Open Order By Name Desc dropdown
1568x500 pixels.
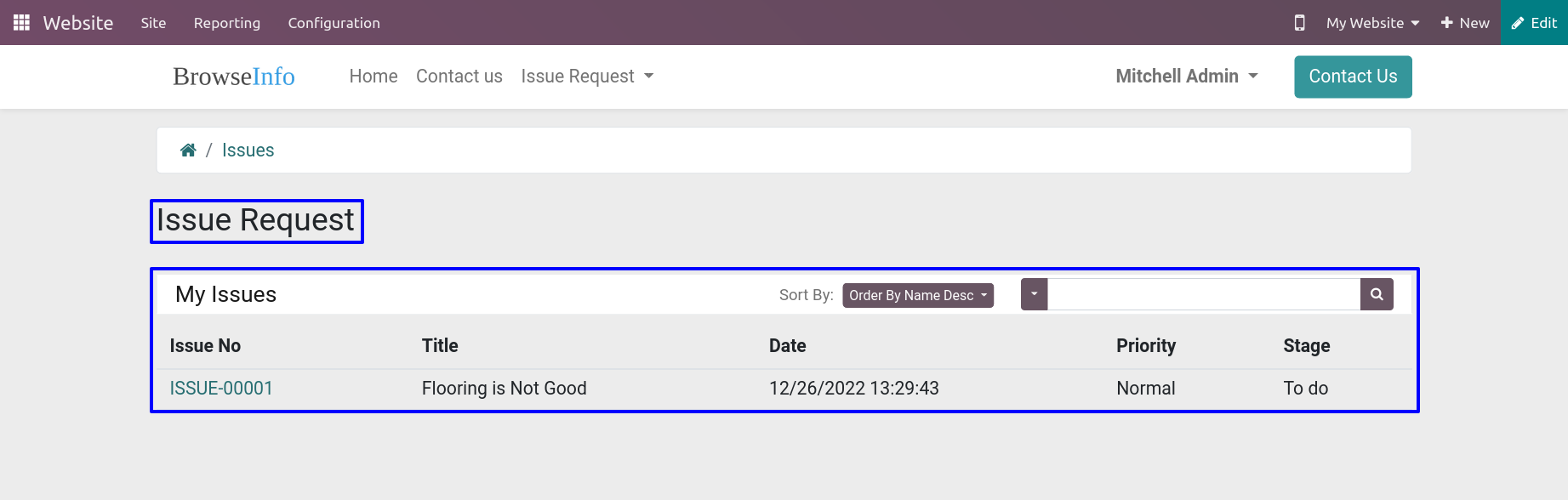tap(918, 295)
